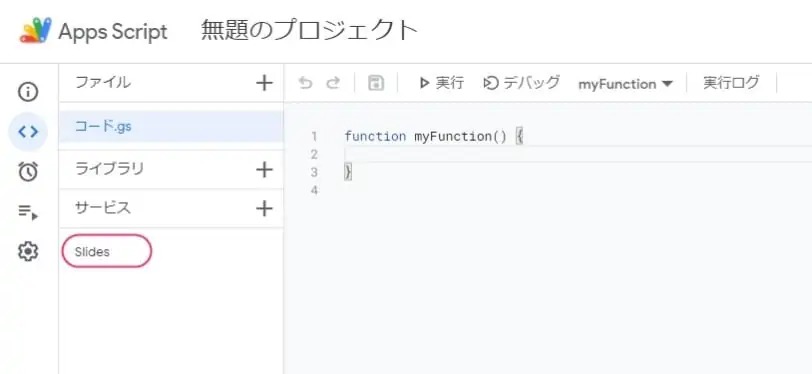812x374 pixels.
Task: Save the project with the floppy icon
Action: click(376, 83)
